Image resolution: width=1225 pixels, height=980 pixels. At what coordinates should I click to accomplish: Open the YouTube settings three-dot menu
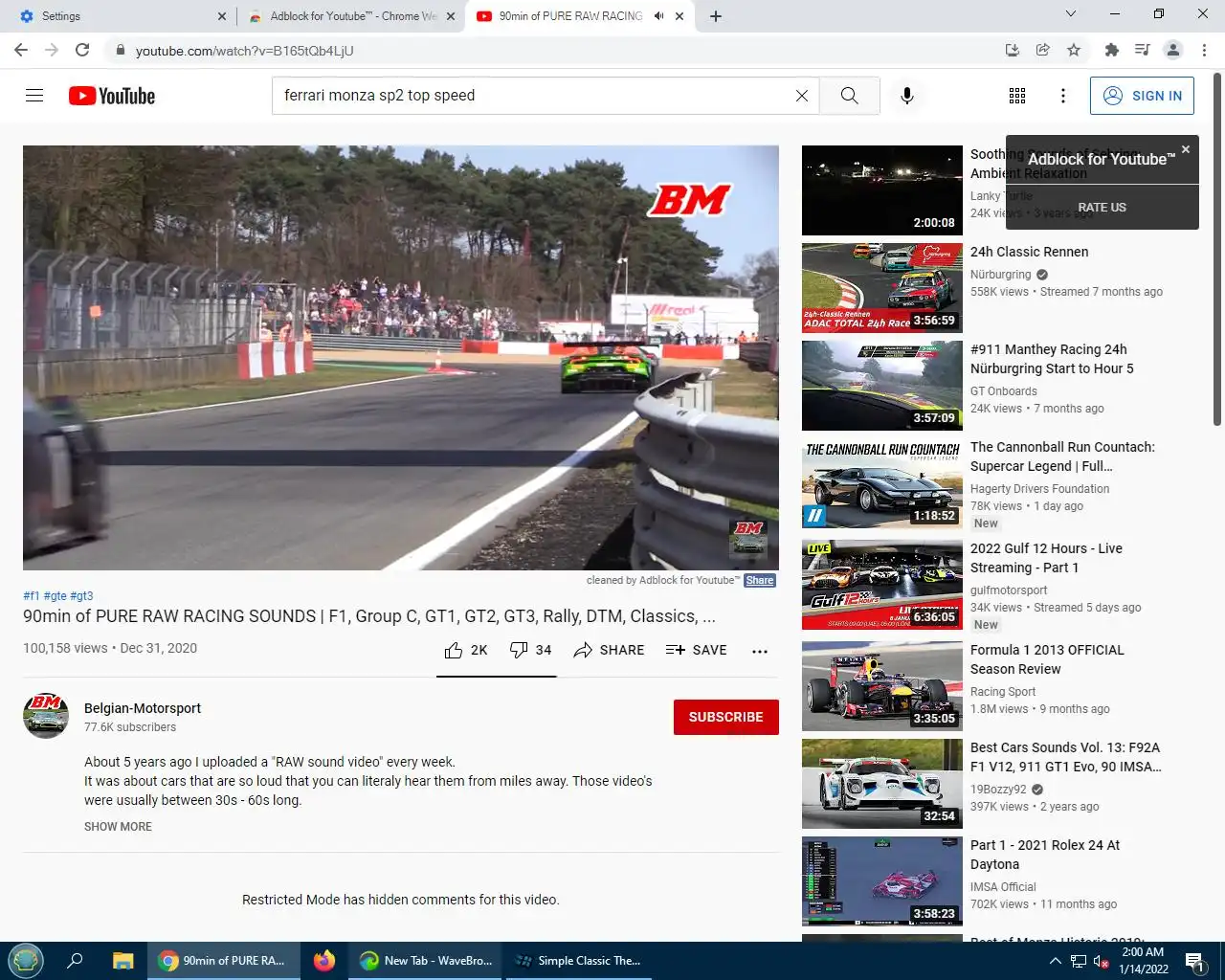[x=1062, y=96]
